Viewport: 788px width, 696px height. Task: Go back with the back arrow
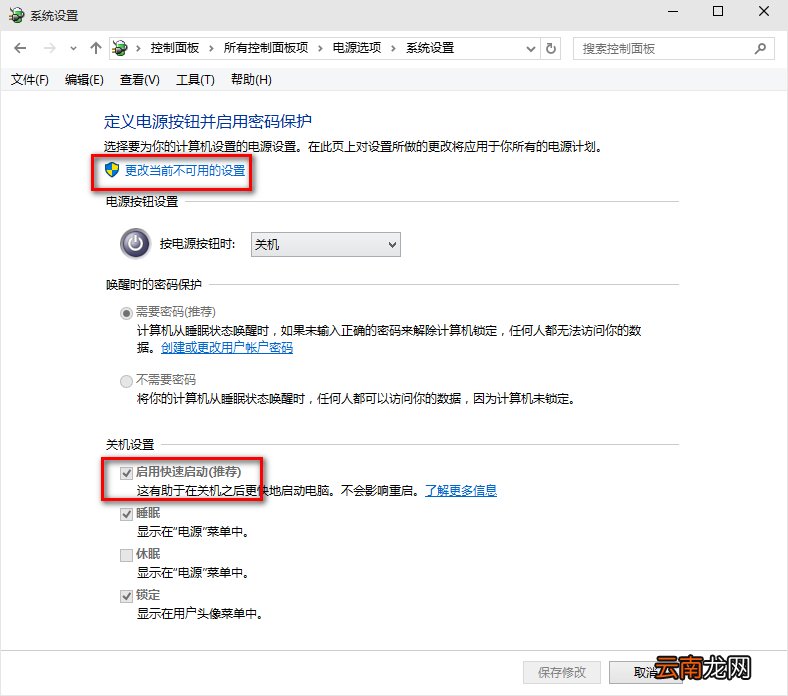20,48
